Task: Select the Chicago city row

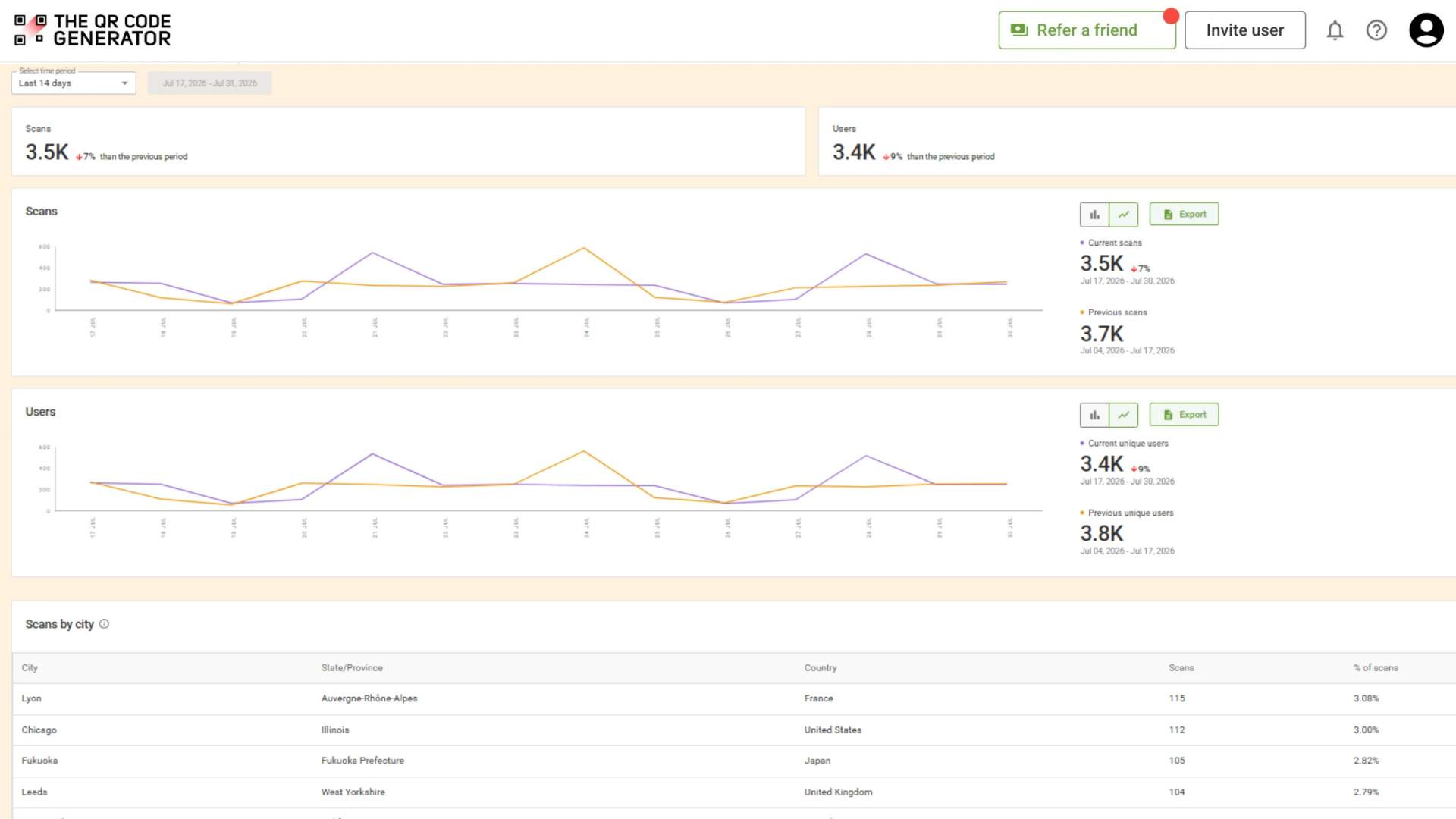Action: [734, 730]
